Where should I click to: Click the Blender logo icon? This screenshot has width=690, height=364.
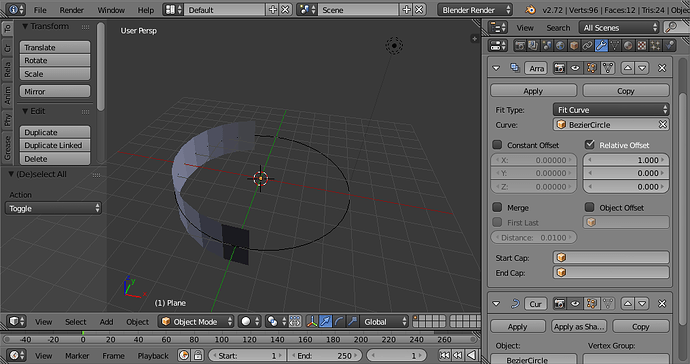530,10
